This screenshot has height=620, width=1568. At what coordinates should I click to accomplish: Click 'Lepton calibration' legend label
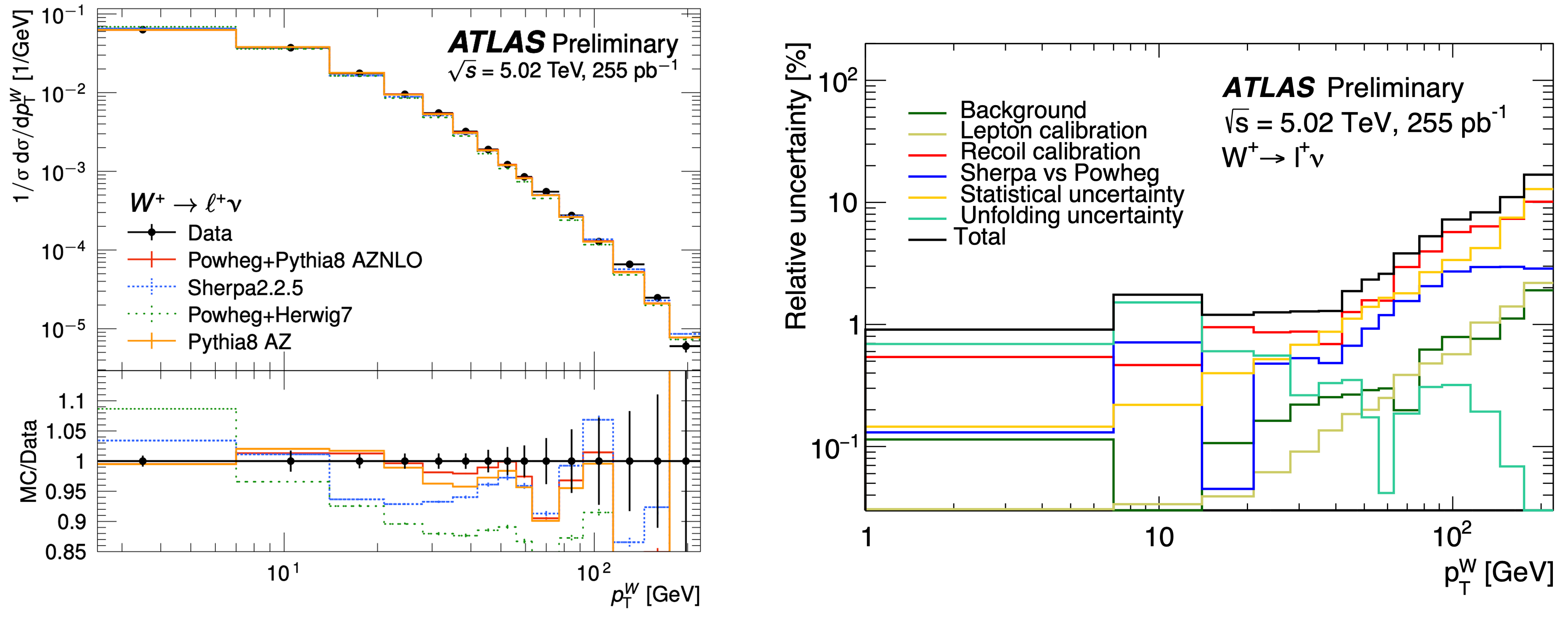pyautogui.click(x=1054, y=131)
